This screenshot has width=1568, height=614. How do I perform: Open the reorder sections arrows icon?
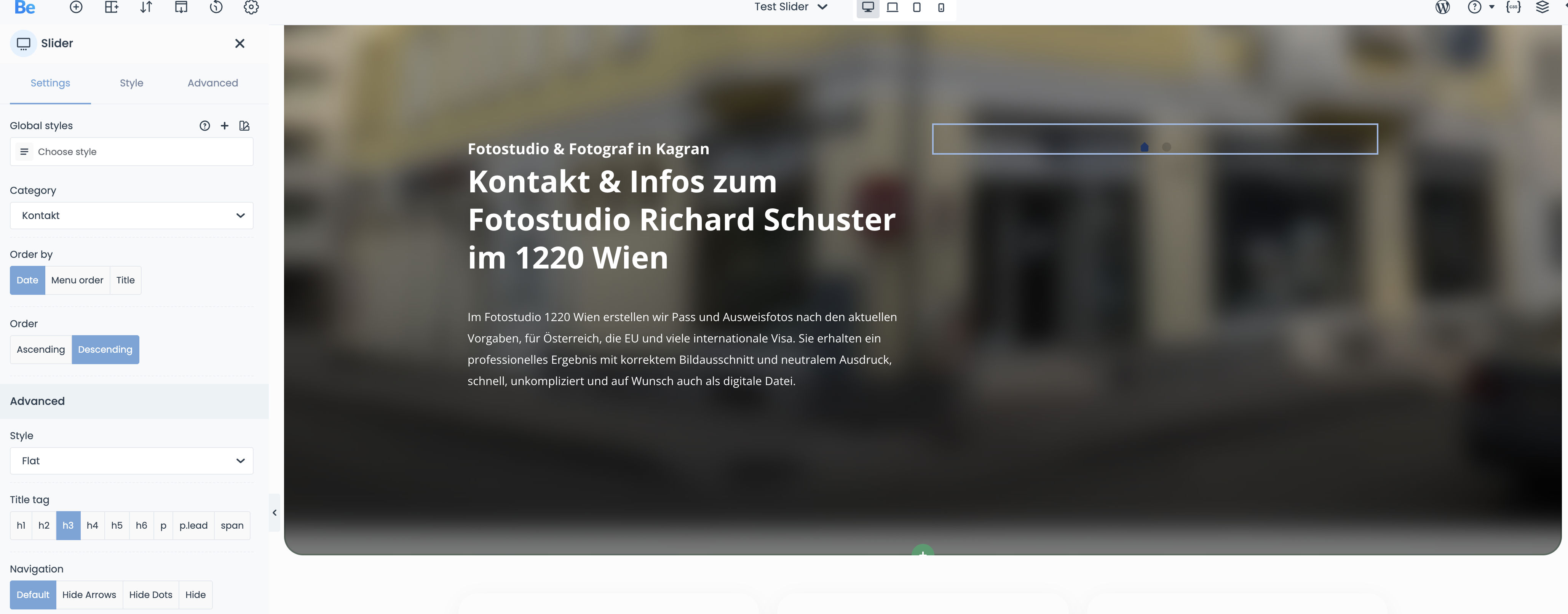[x=146, y=7]
